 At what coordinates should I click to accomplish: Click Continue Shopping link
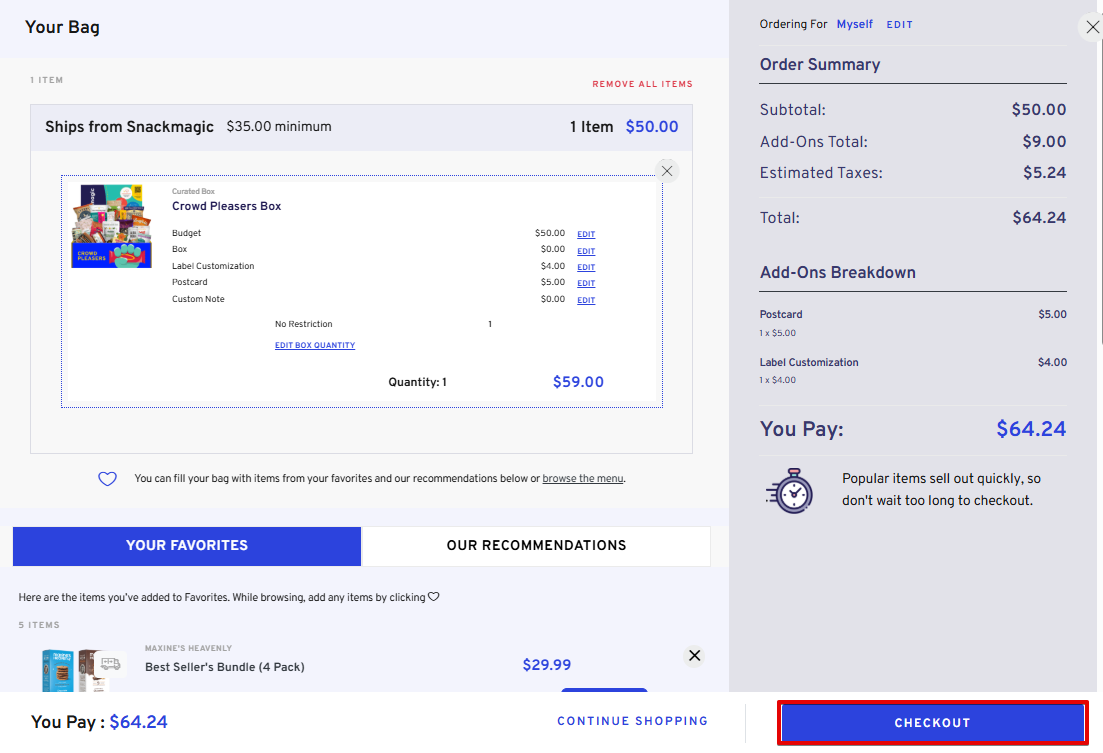click(x=632, y=721)
